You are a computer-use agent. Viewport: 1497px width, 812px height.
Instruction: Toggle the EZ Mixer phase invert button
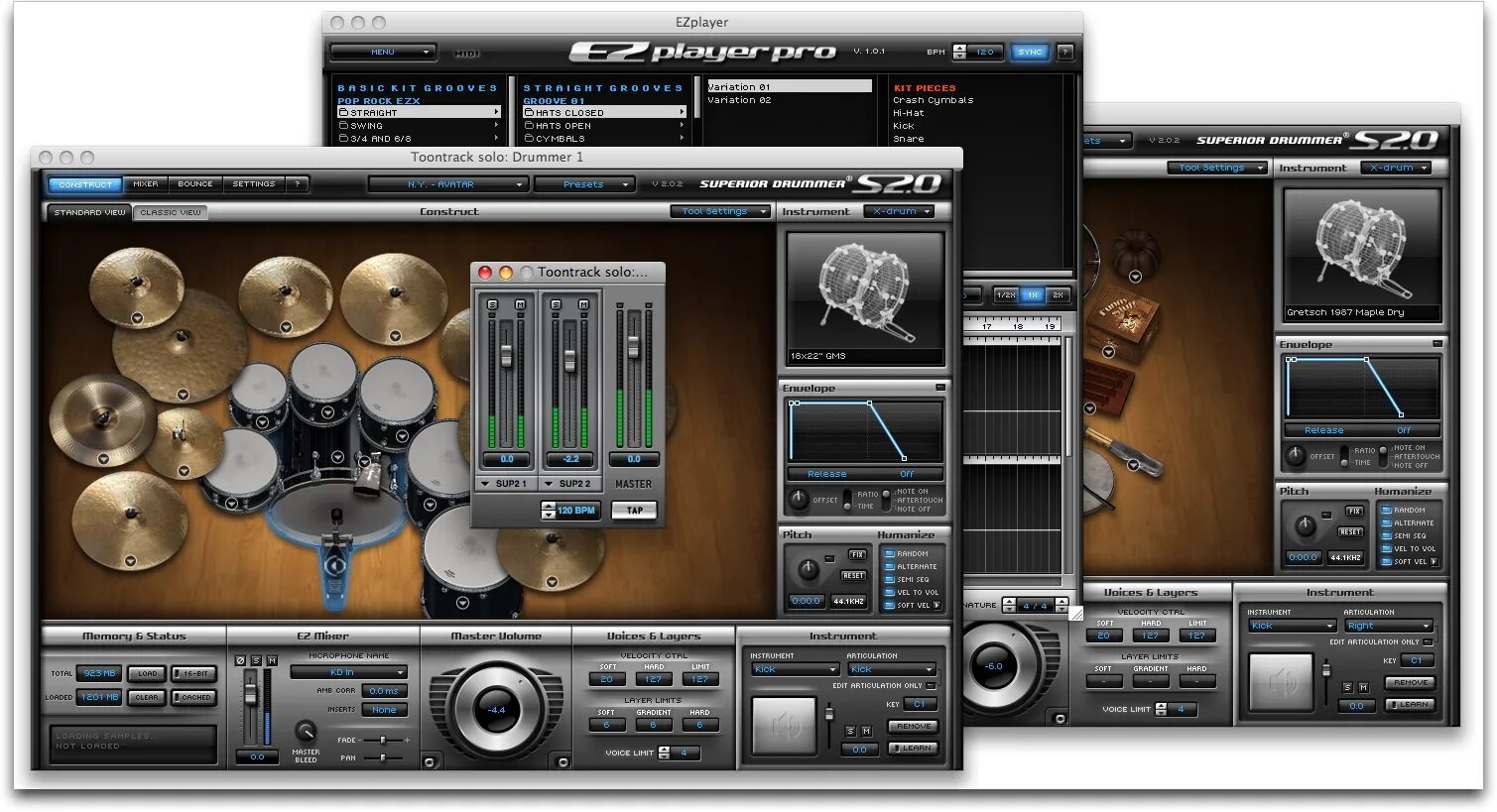click(240, 661)
